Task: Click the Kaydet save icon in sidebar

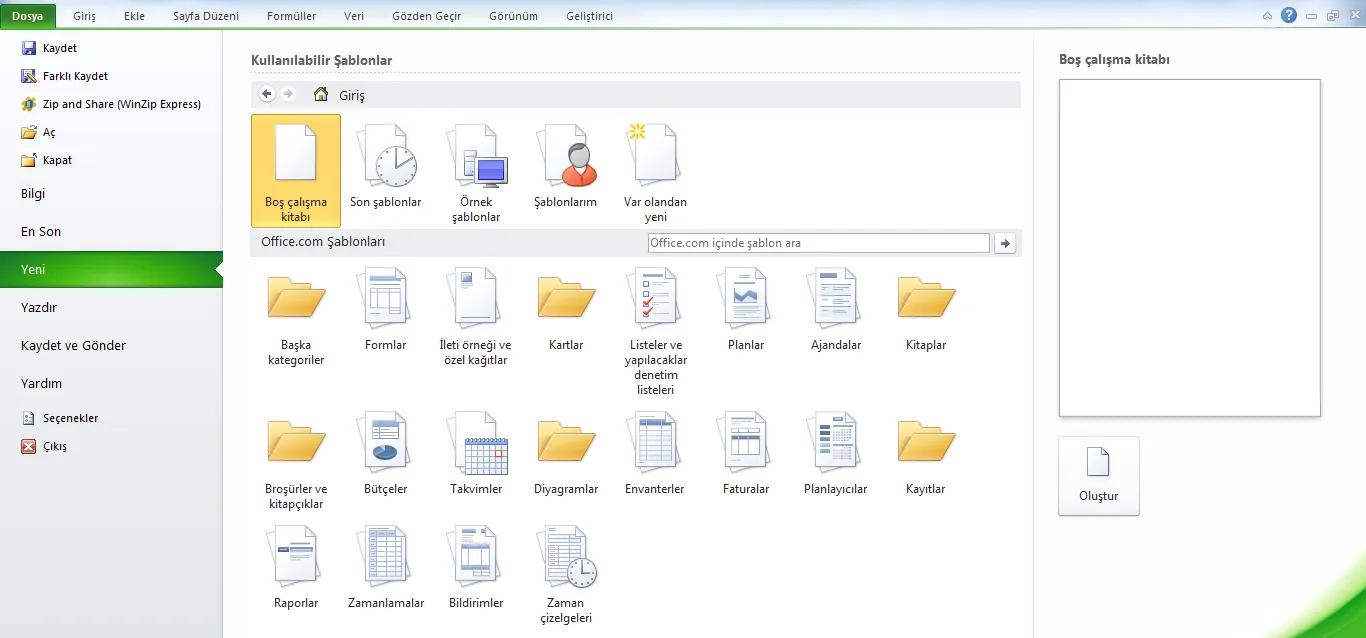Action: tap(29, 48)
